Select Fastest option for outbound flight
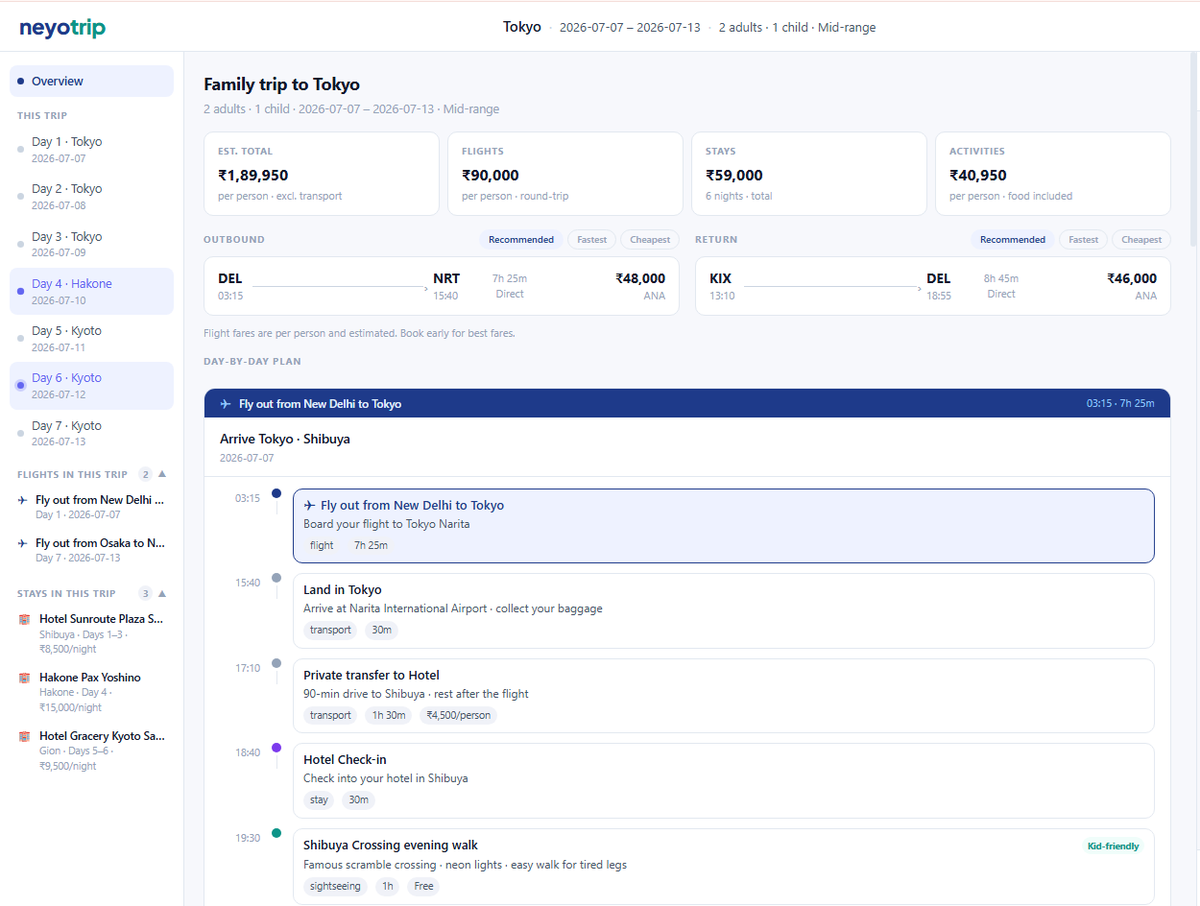This screenshot has width=1200, height=906. click(x=592, y=240)
